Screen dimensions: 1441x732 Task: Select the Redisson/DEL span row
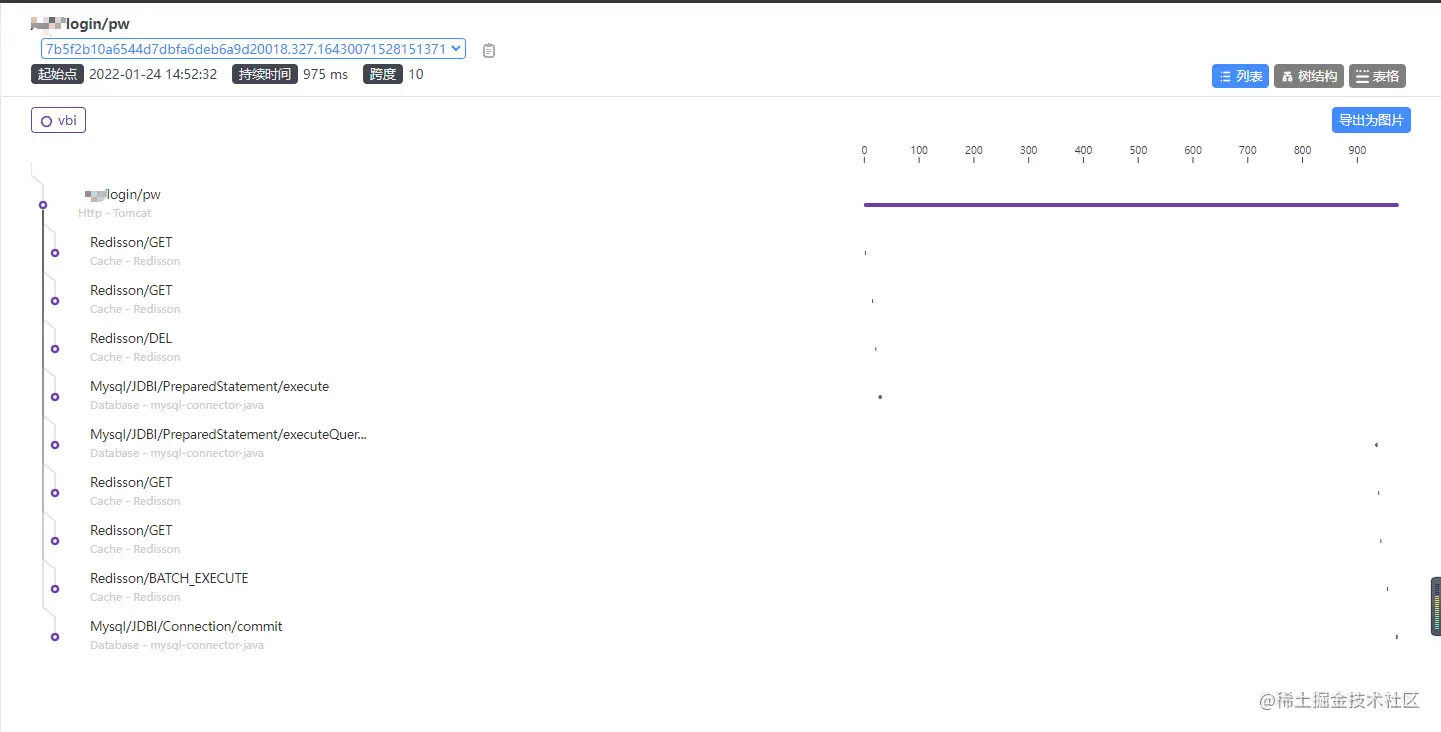point(131,339)
